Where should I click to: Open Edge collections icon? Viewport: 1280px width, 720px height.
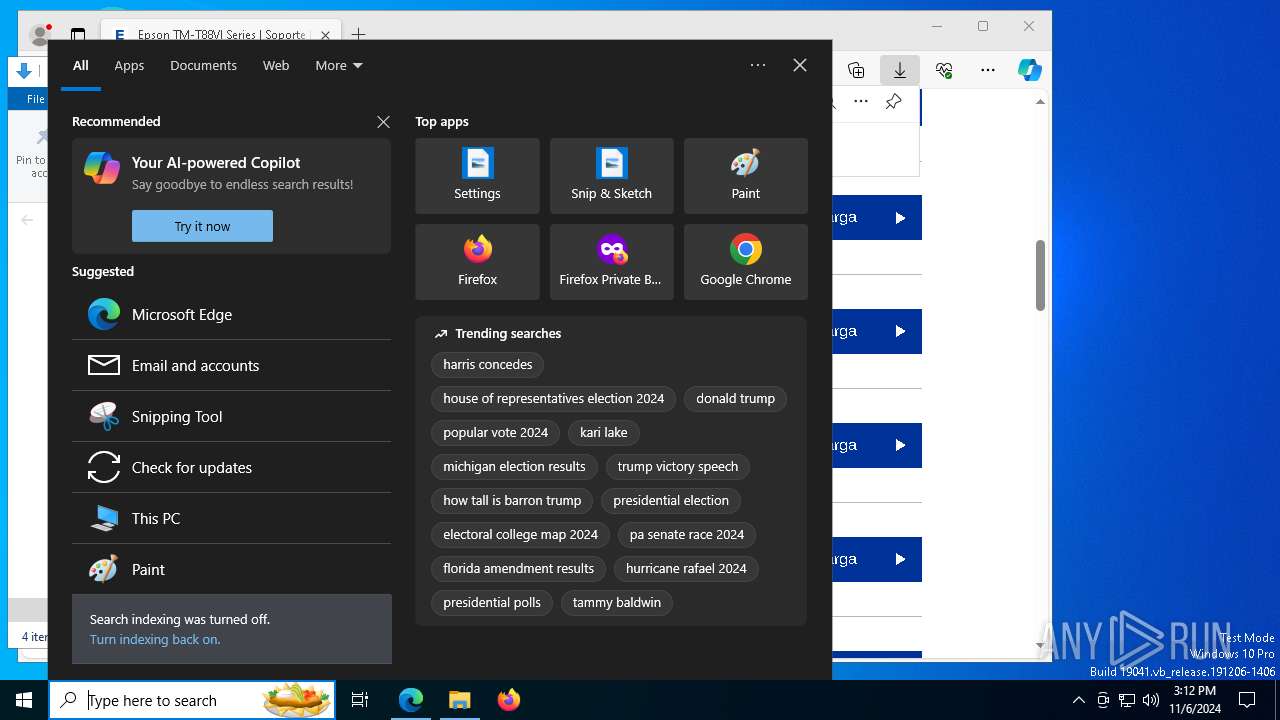[856, 70]
